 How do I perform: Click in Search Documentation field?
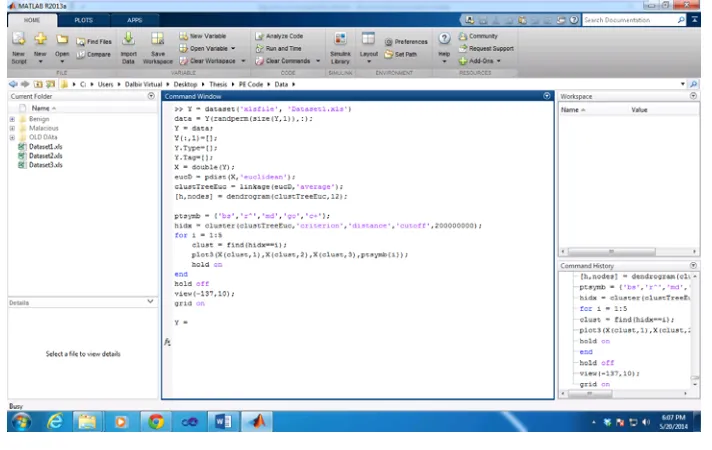tap(629, 20)
